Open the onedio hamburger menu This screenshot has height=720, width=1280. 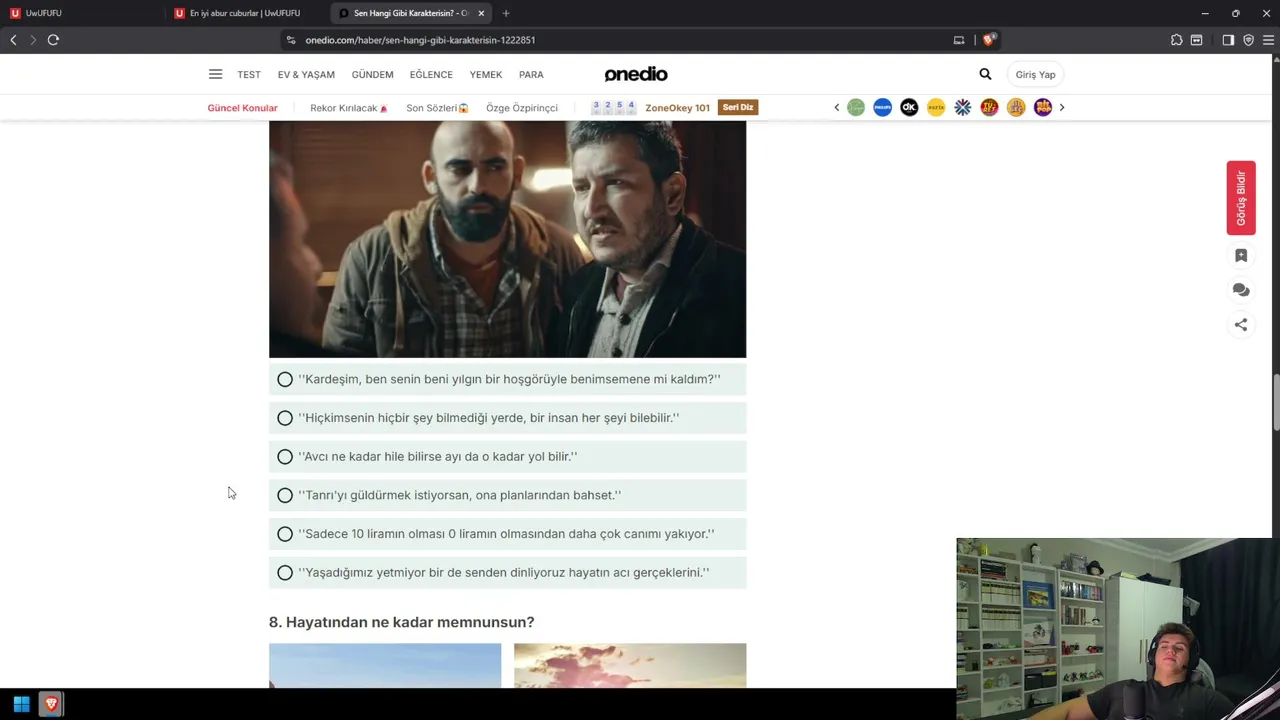pos(215,74)
